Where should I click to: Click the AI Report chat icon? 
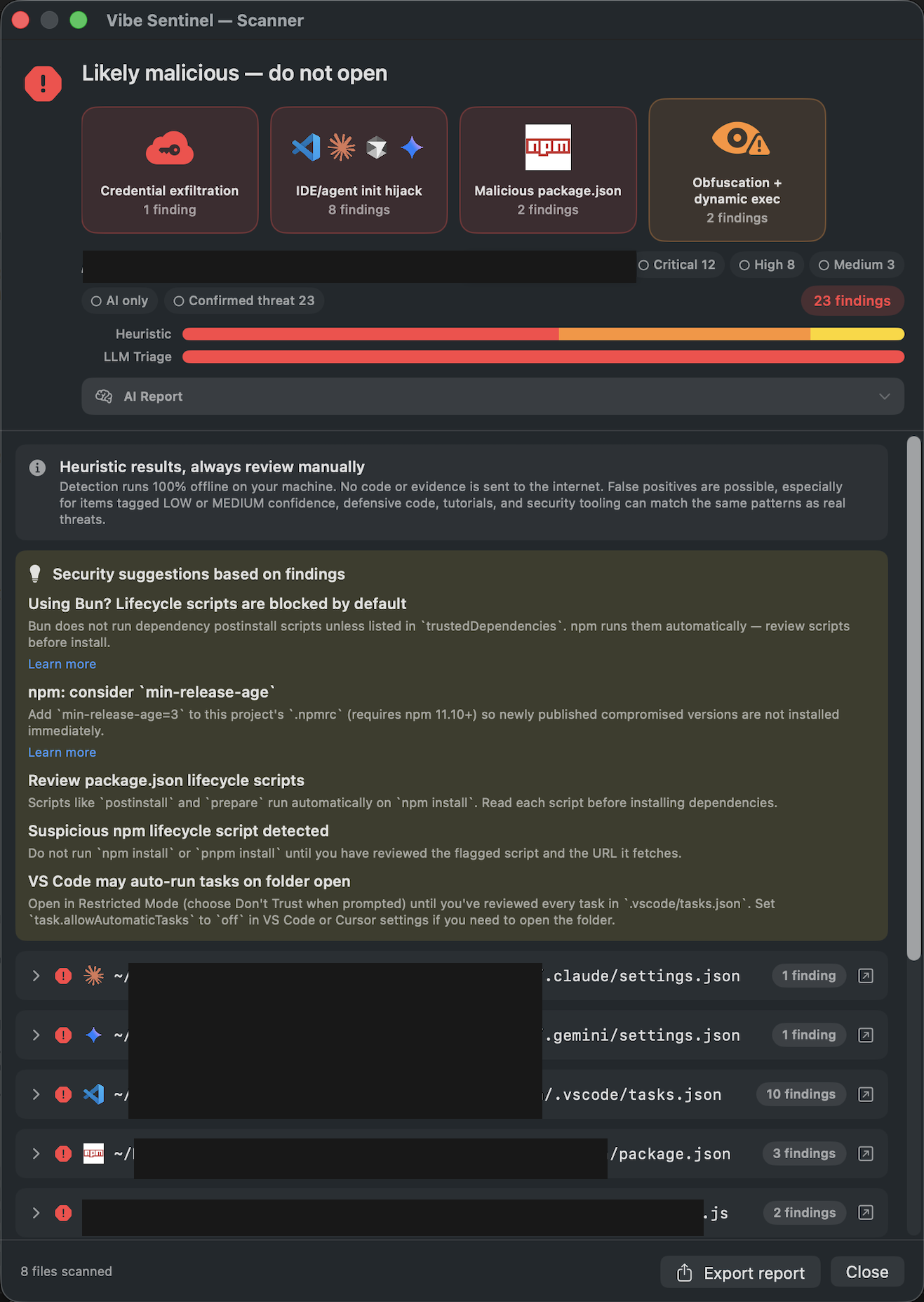click(x=104, y=396)
